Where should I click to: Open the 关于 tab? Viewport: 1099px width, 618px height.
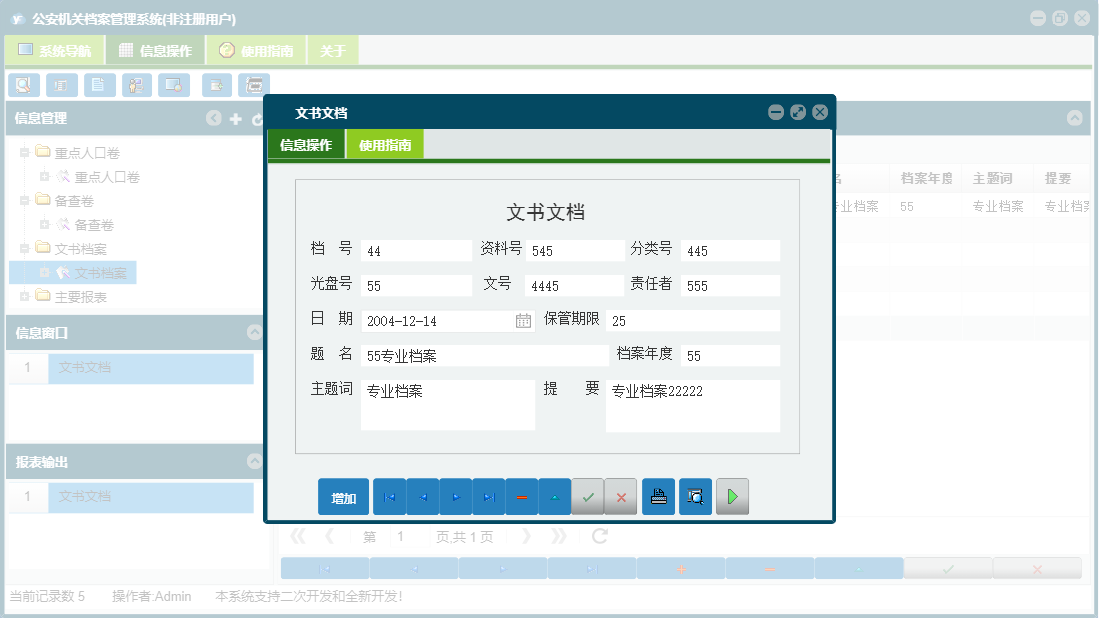pos(333,50)
